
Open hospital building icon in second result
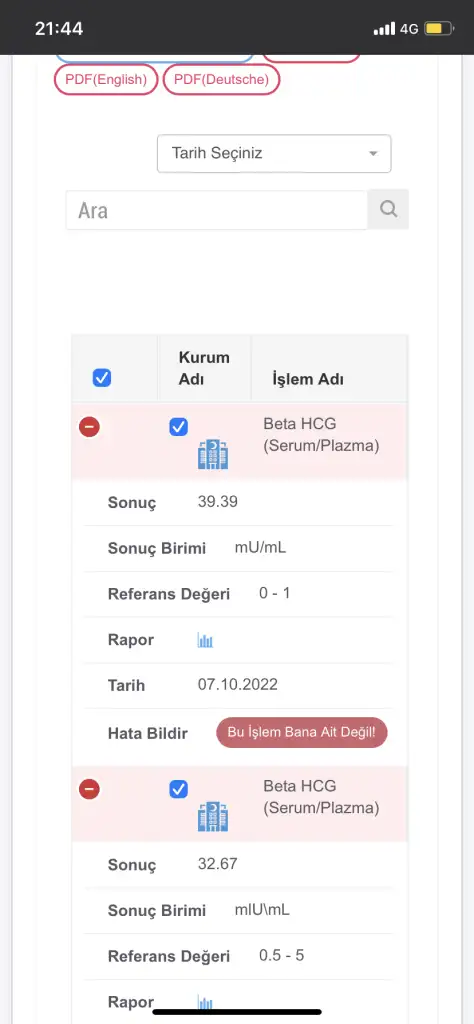click(213, 816)
